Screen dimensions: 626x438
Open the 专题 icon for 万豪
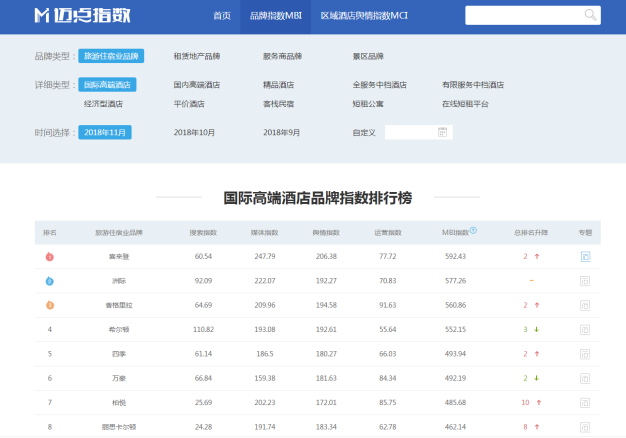point(585,379)
